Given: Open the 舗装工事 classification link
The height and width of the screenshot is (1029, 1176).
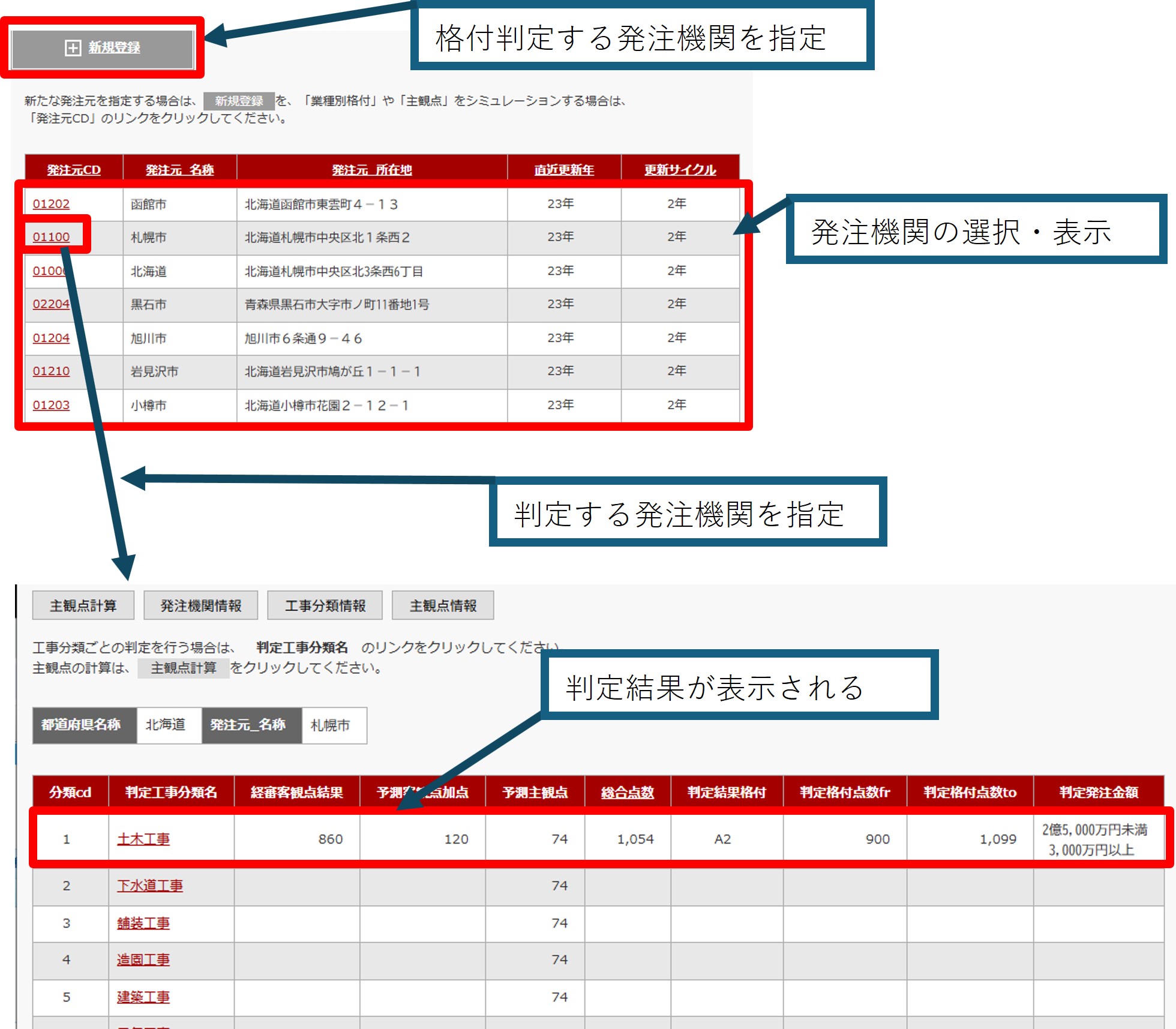Looking at the screenshot, I should tap(143, 923).
